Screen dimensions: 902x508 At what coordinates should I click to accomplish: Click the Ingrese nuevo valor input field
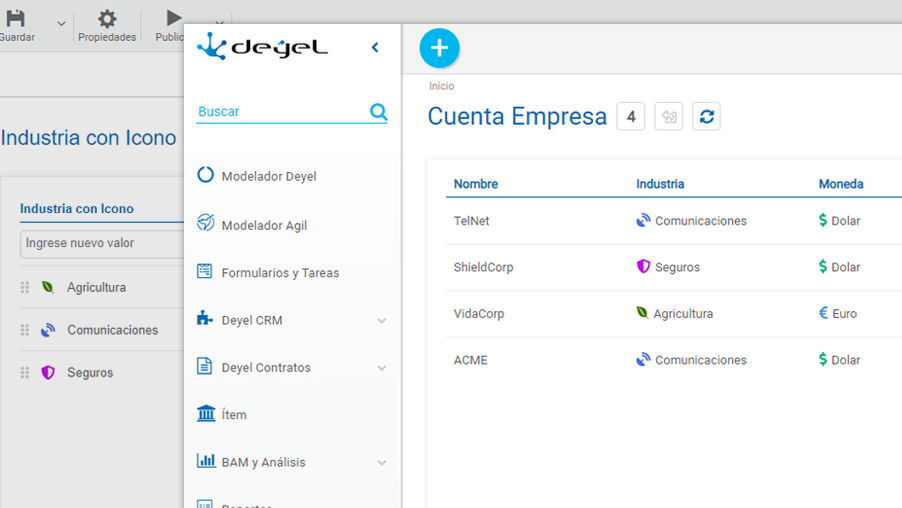(x=102, y=243)
